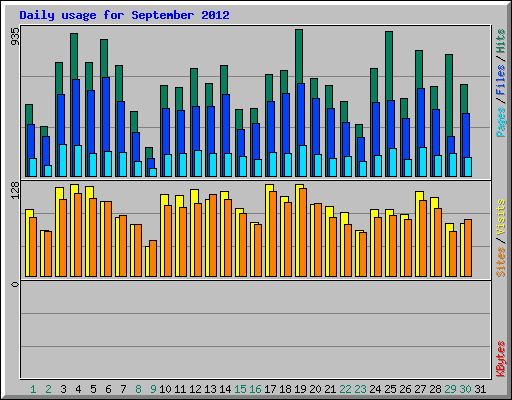Select the green Hits bar for day 4
Image resolution: width=512 pixels, height=400 pixels.
point(74,56)
